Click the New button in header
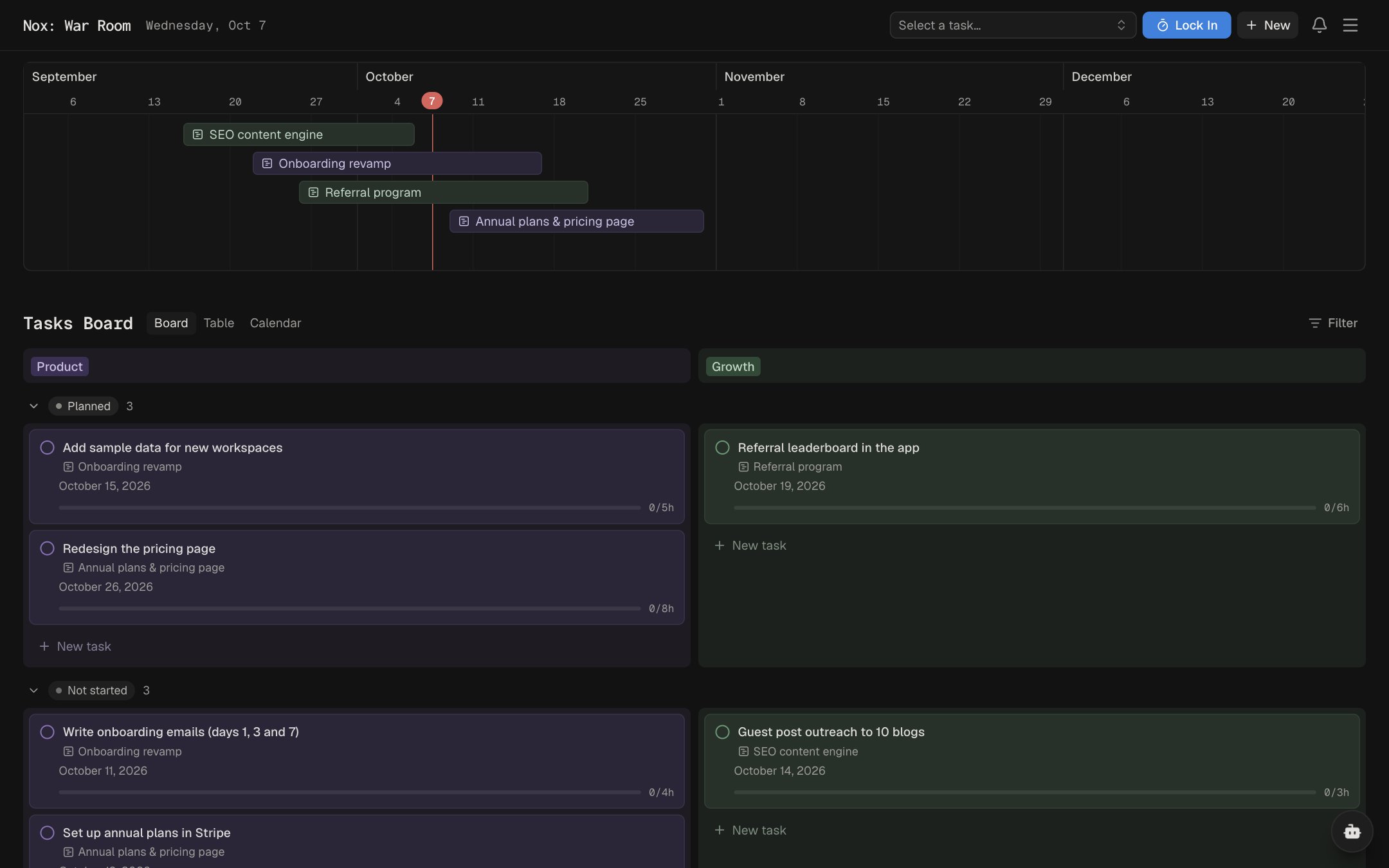 point(1267,25)
